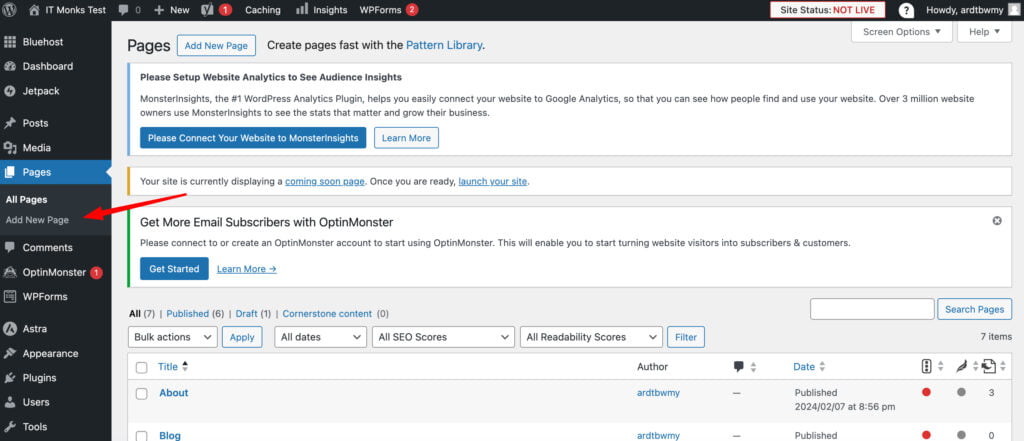Open the Bulk actions dropdown
The width and height of the screenshot is (1024, 441).
tap(173, 337)
